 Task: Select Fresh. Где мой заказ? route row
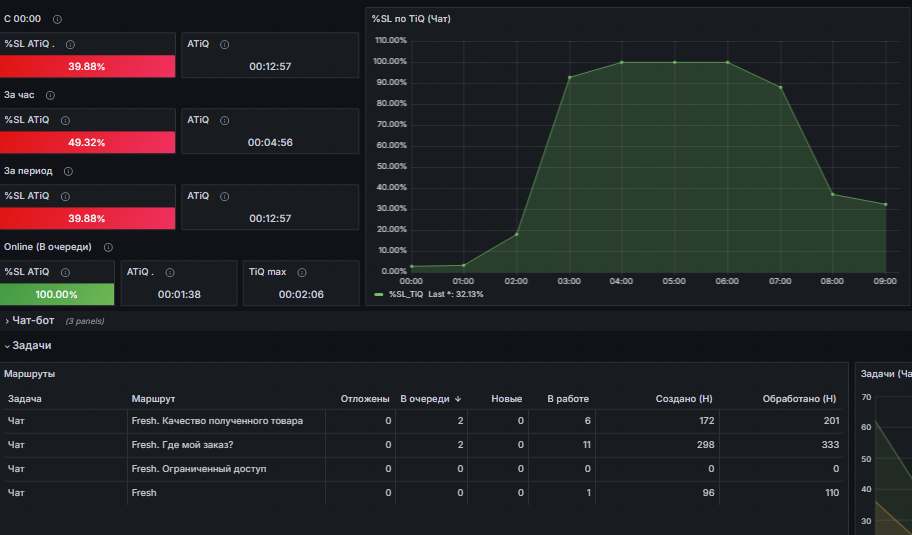(423, 445)
